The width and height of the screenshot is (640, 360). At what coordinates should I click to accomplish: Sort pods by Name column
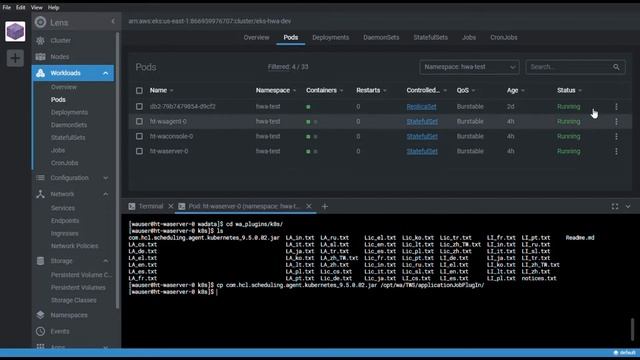point(158,90)
